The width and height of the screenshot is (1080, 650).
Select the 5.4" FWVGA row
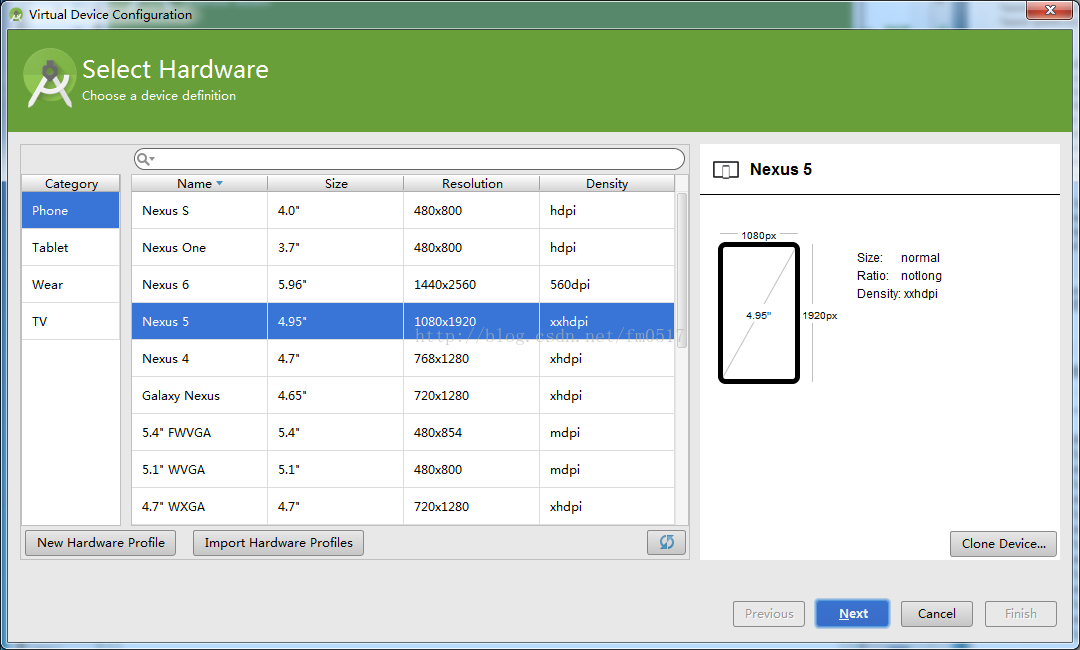(x=403, y=432)
